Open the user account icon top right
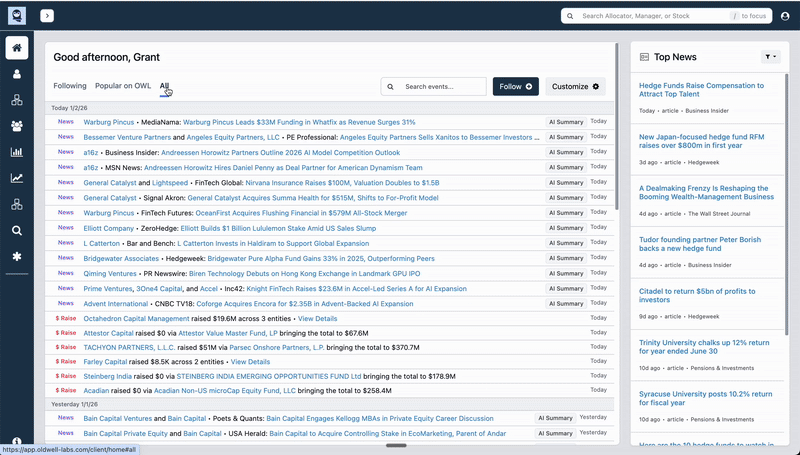 click(x=785, y=16)
